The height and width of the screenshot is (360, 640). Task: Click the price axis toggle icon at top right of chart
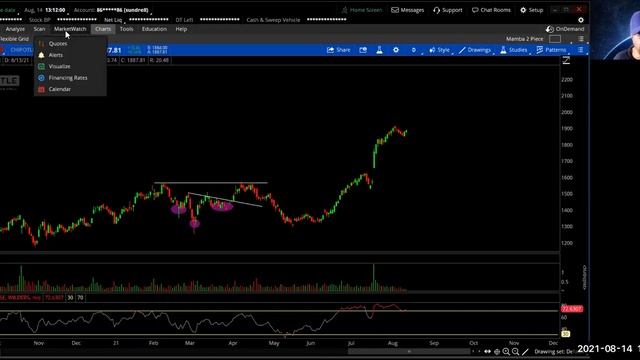point(566,60)
